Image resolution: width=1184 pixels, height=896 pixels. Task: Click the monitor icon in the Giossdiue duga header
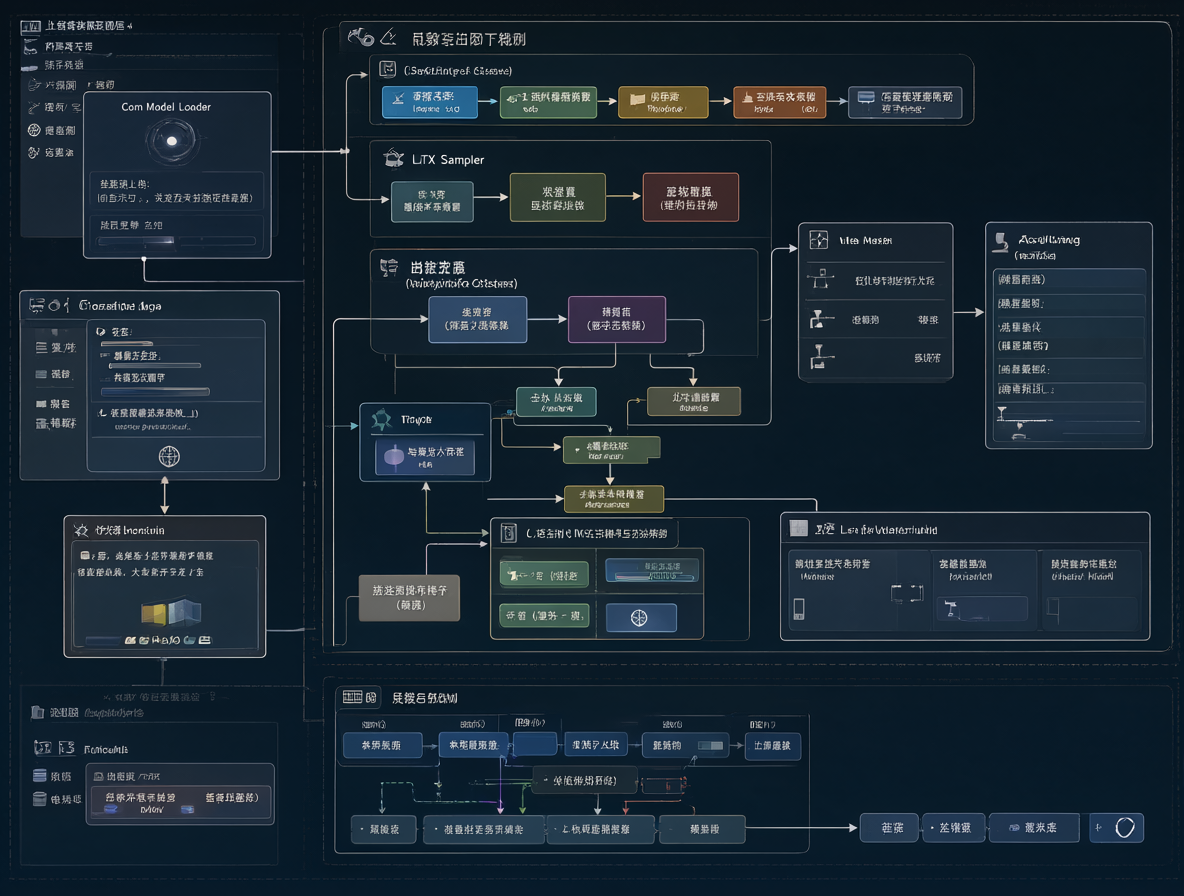point(36,305)
